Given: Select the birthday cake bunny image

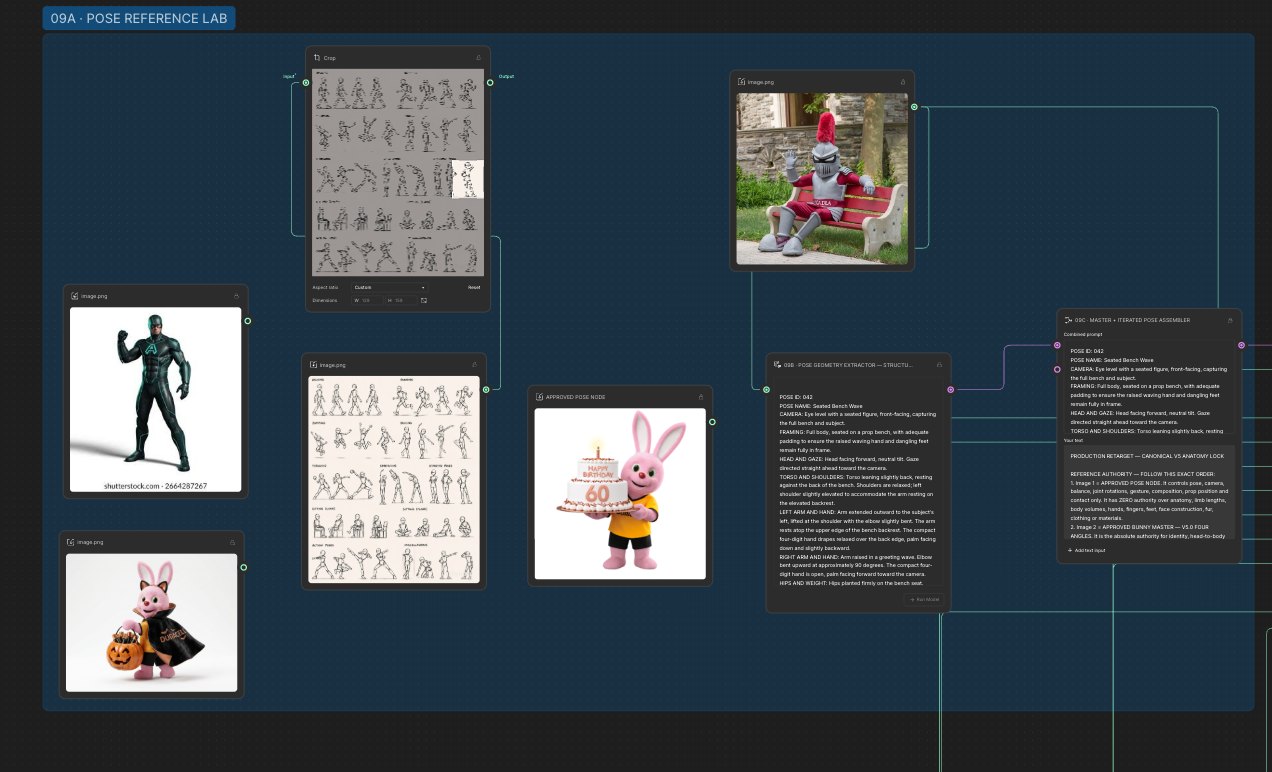Looking at the screenshot, I should [x=620, y=493].
